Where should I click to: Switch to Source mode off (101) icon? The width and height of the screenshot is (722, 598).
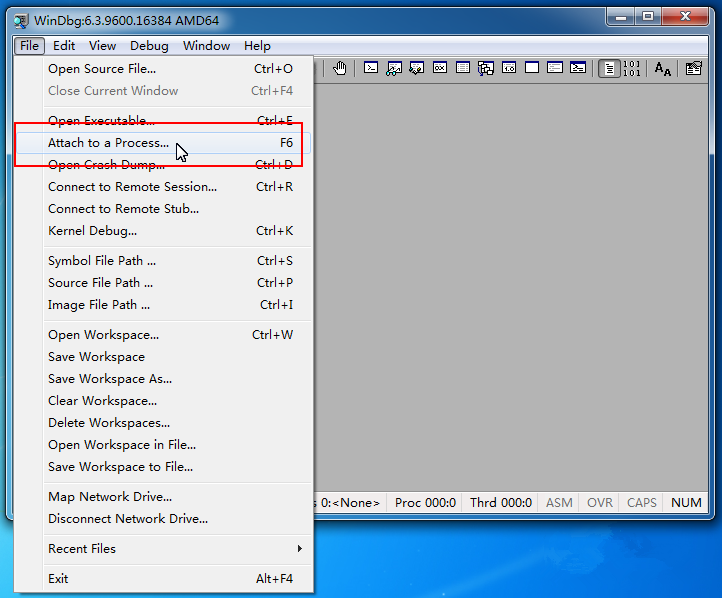tap(632, 69)
